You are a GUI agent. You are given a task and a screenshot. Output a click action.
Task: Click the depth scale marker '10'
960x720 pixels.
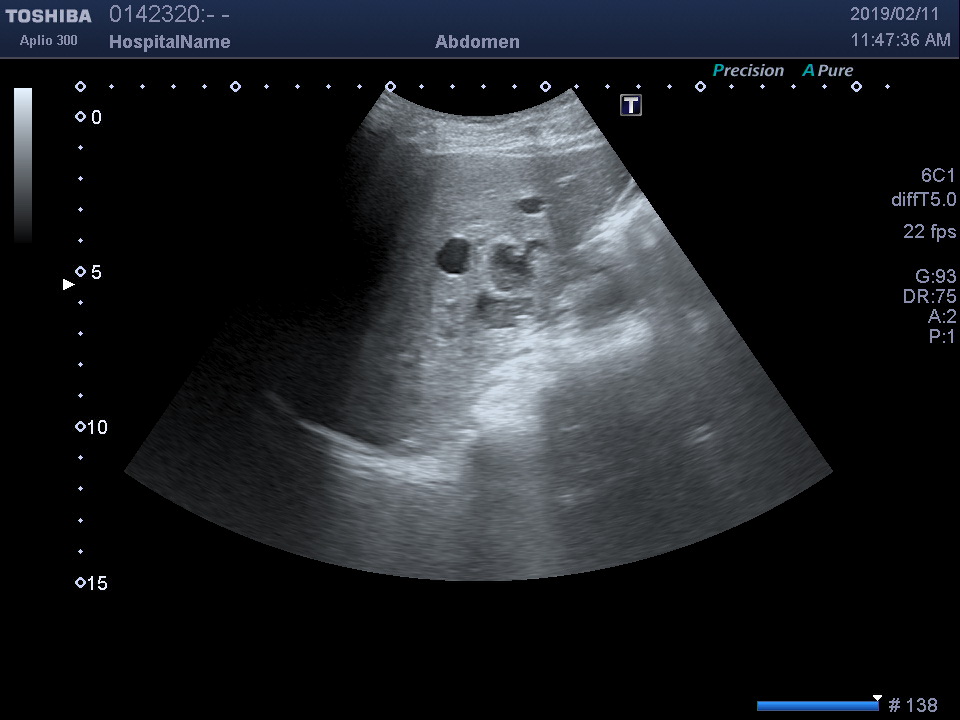click(x=97, y=427)
